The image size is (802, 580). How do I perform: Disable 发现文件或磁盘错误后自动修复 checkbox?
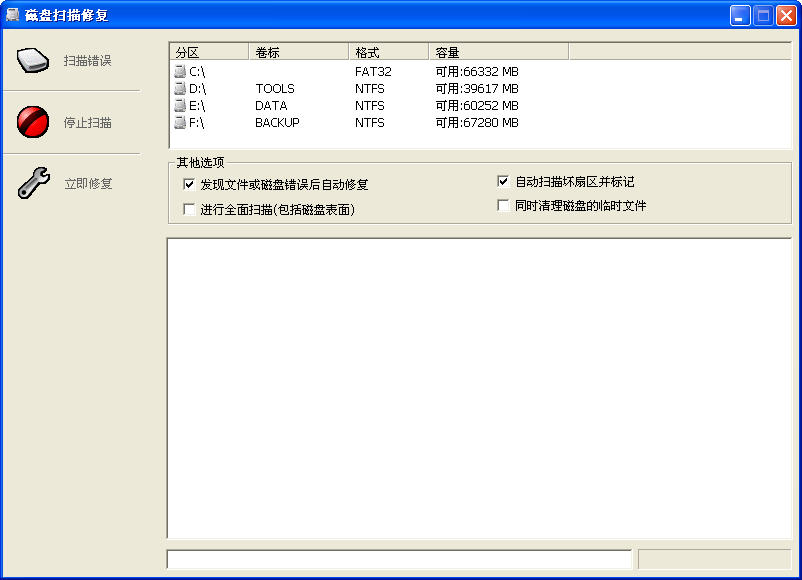point(189,185)
